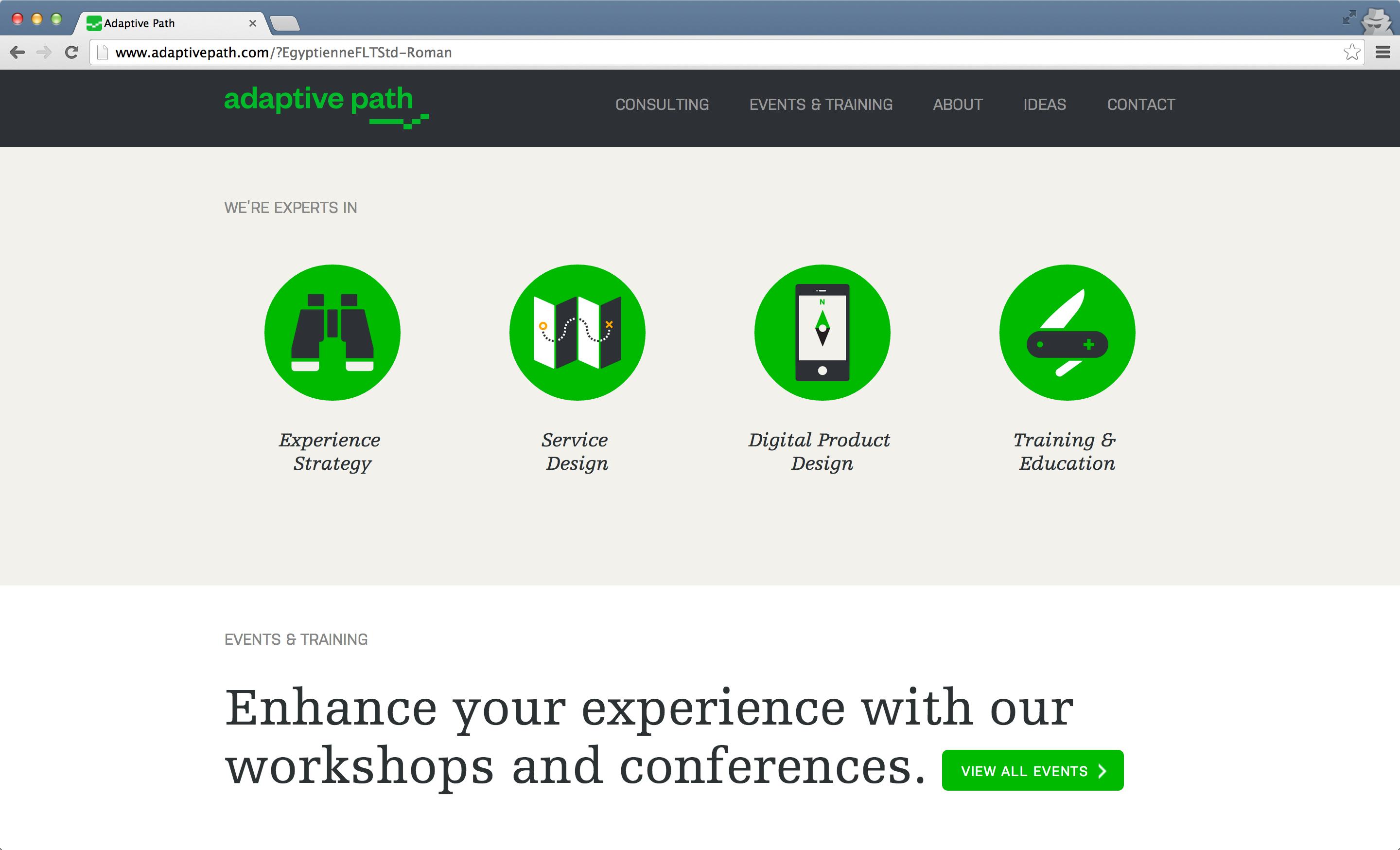This screenshot has height=850, width=1400.
Task: Click the pocket knife Training icon
Action: point(1067,333)
